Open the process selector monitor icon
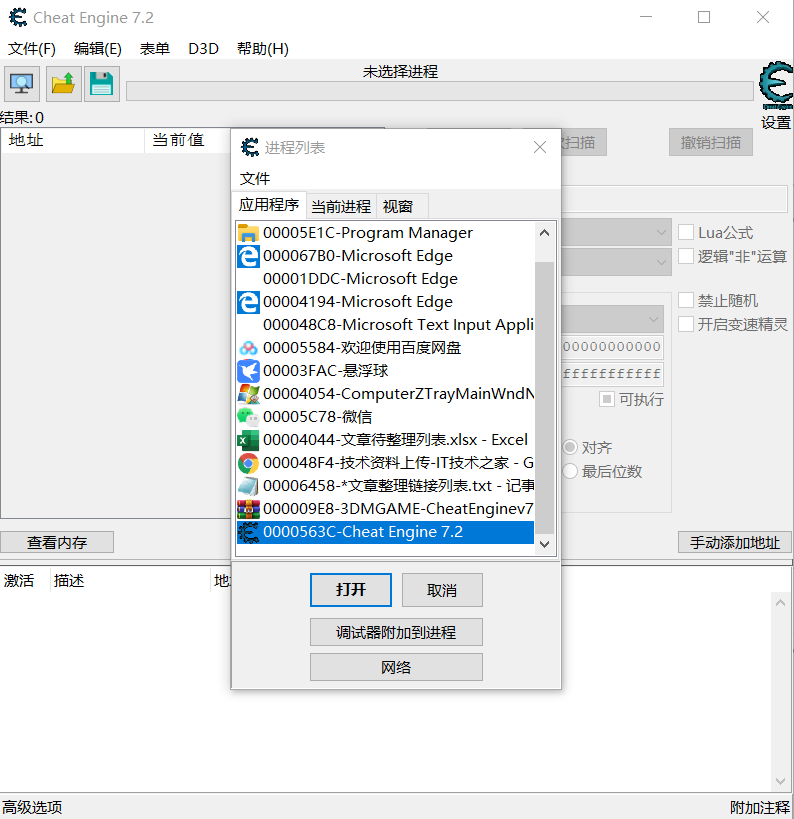794x819 pixels. pyautogui.click(x=22, y=84)
